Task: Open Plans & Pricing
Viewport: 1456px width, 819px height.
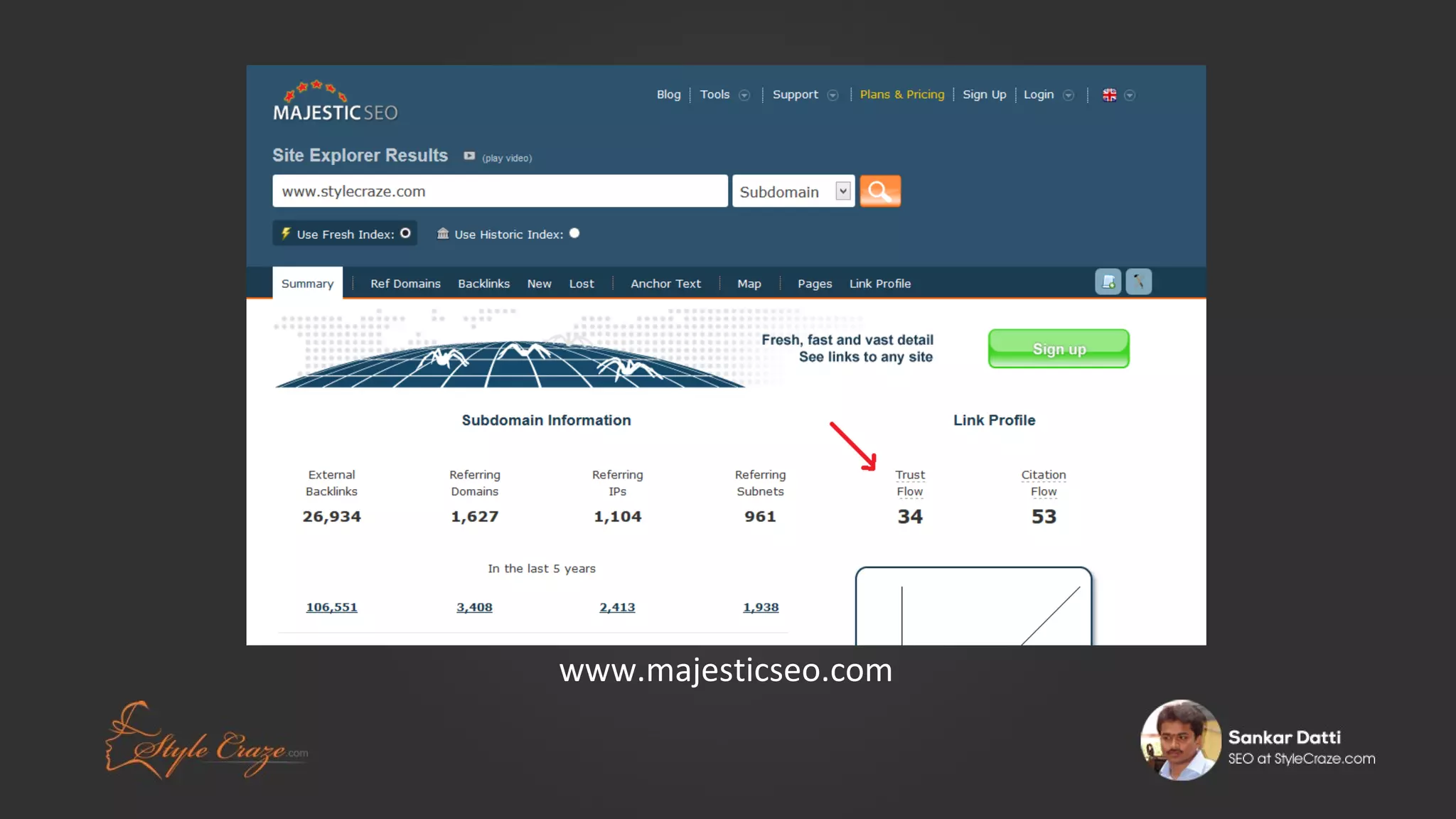Action: 902,95
